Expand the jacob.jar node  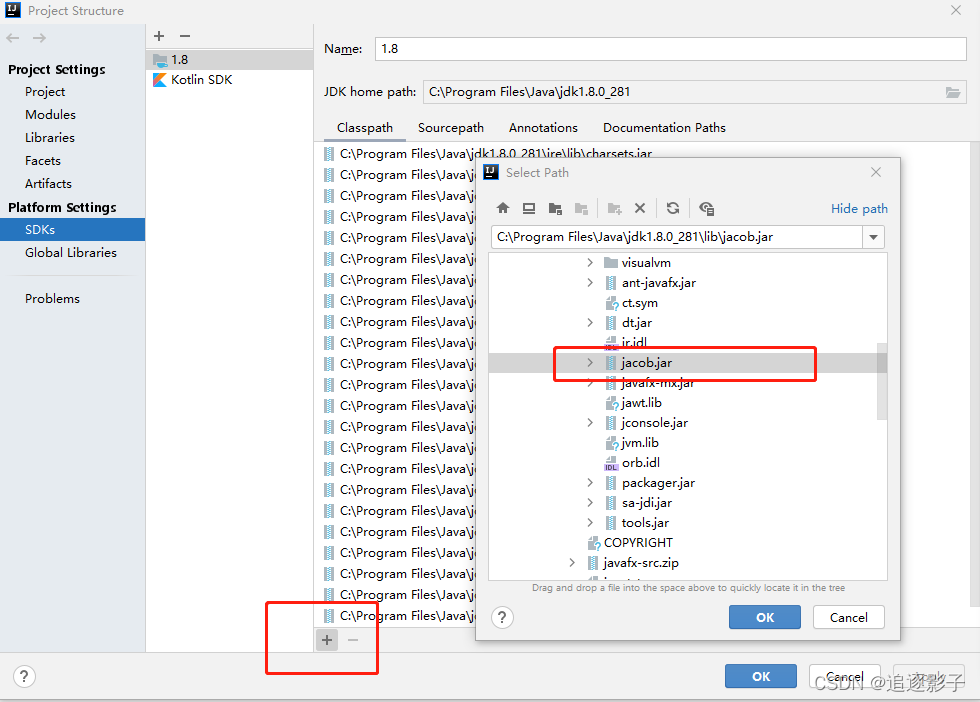pyautogui.click(x=590, y=363)
